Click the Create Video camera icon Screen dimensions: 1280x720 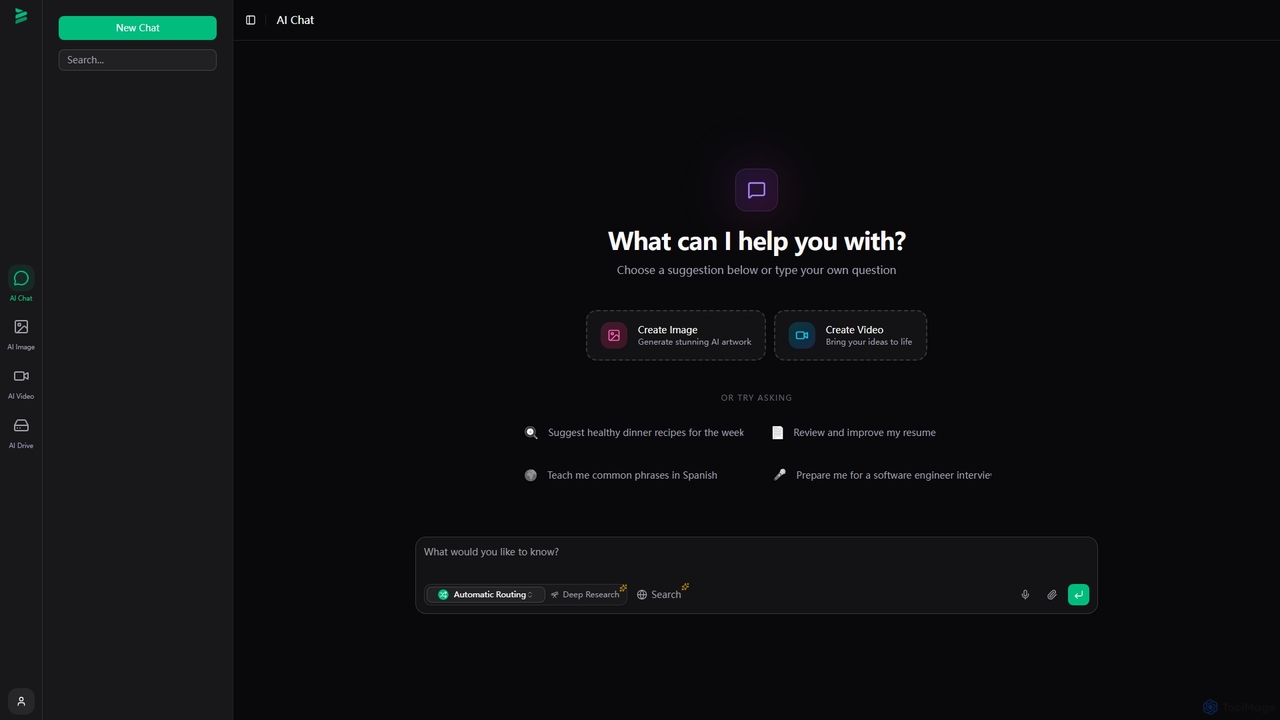tap(802, 335)
